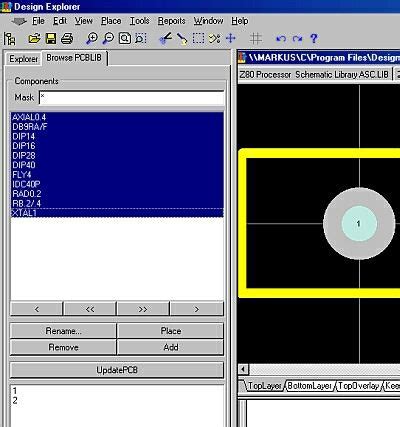Image resolution: width=400 pixels, height=427 pixels.
Task: Click the down arrow icon left of File
Action: 19,22
